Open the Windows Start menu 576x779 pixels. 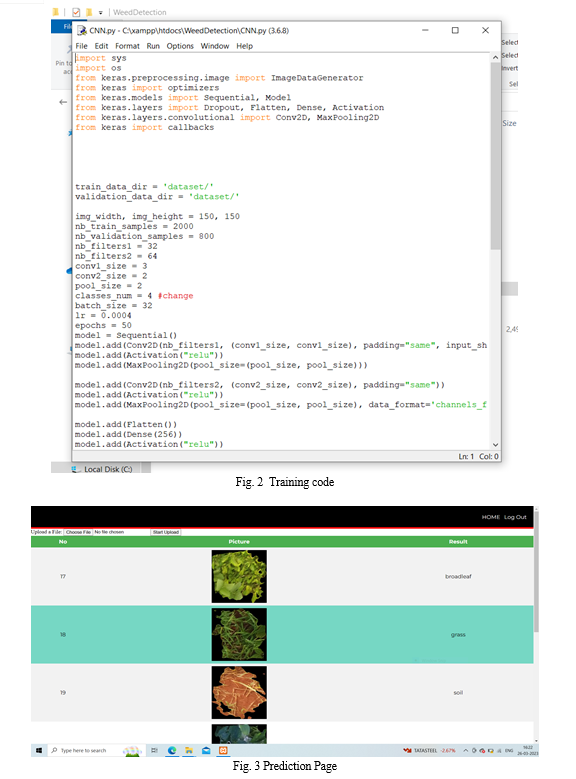pos(39,750)
